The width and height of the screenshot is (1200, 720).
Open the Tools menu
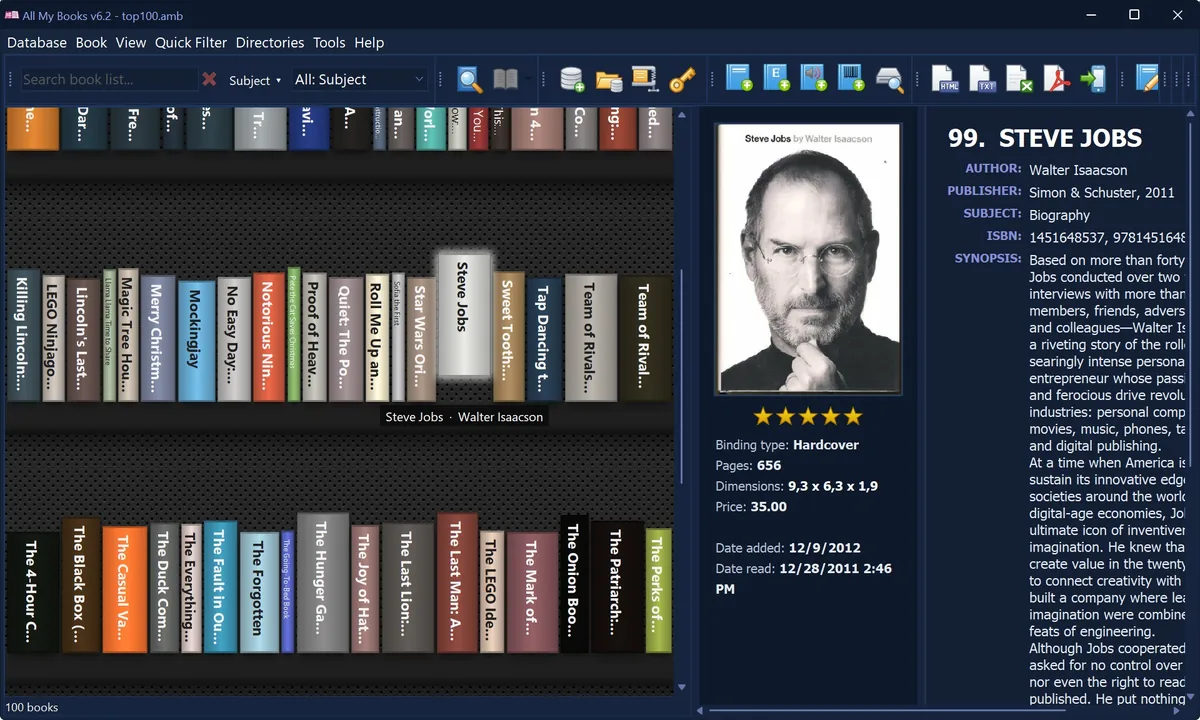coord(329,42)
